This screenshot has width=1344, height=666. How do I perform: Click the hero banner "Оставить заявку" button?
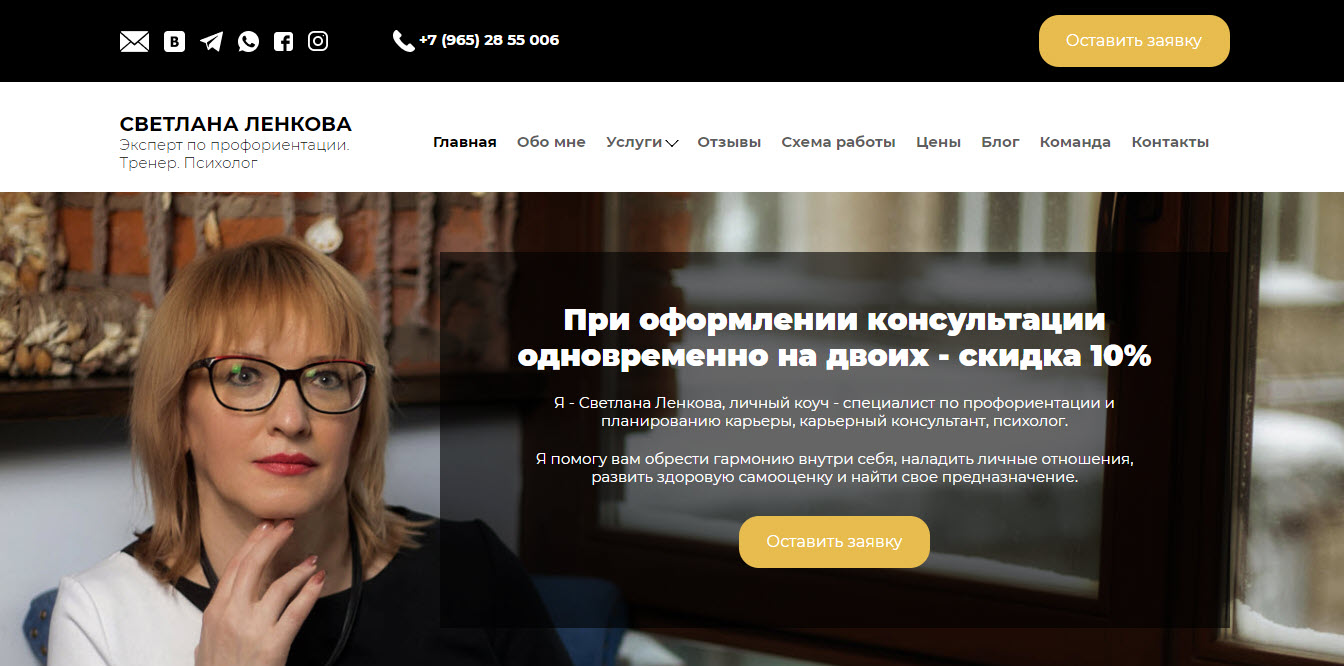tap(834, 542)
